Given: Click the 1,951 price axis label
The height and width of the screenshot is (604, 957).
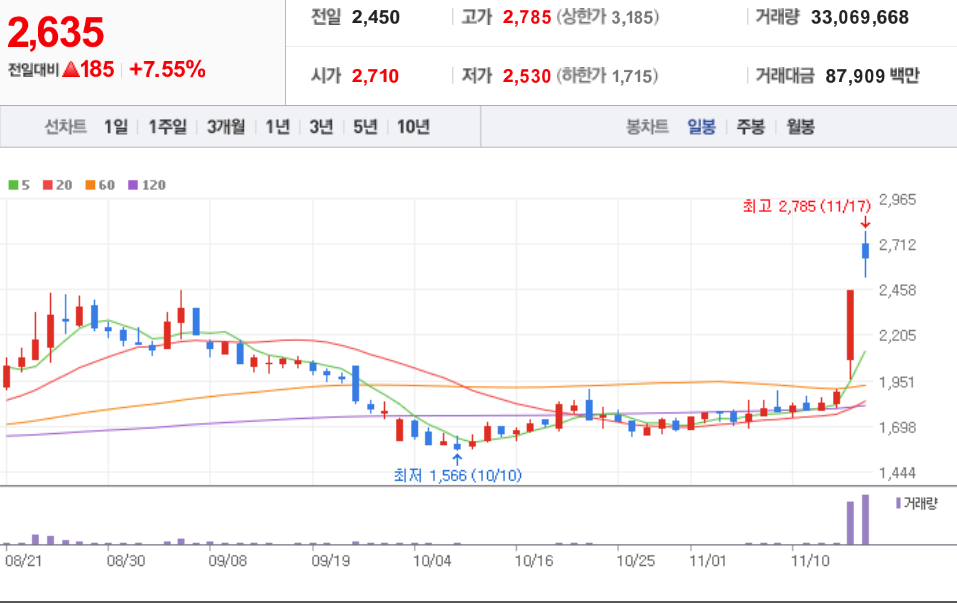Looking at the screenshot, I should click(897, 382).
